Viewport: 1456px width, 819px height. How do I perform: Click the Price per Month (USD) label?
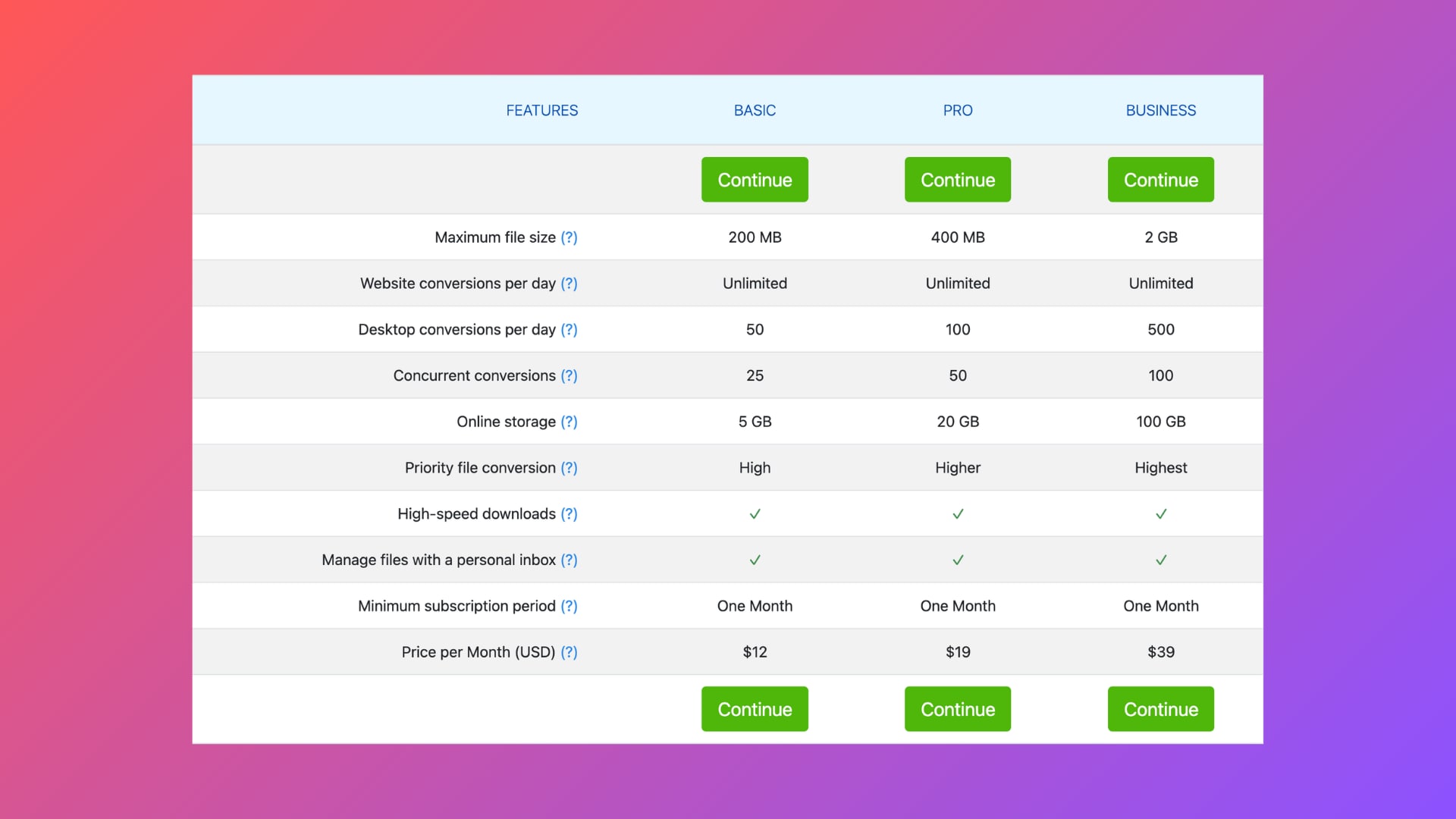479,652
